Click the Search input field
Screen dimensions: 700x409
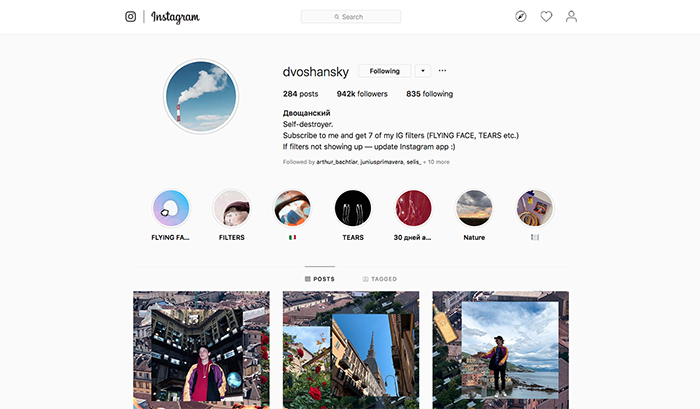pyautogui.click(x=351, y=17)
